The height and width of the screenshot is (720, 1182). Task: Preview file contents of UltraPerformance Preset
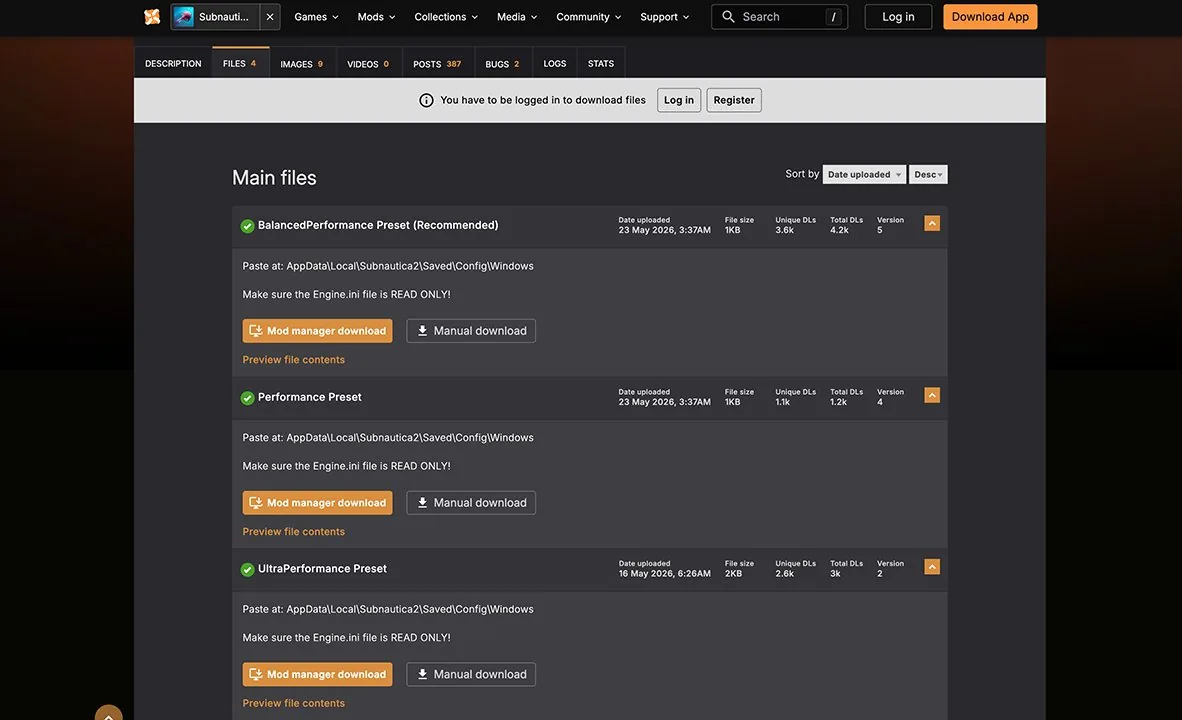tap(293, 703)
